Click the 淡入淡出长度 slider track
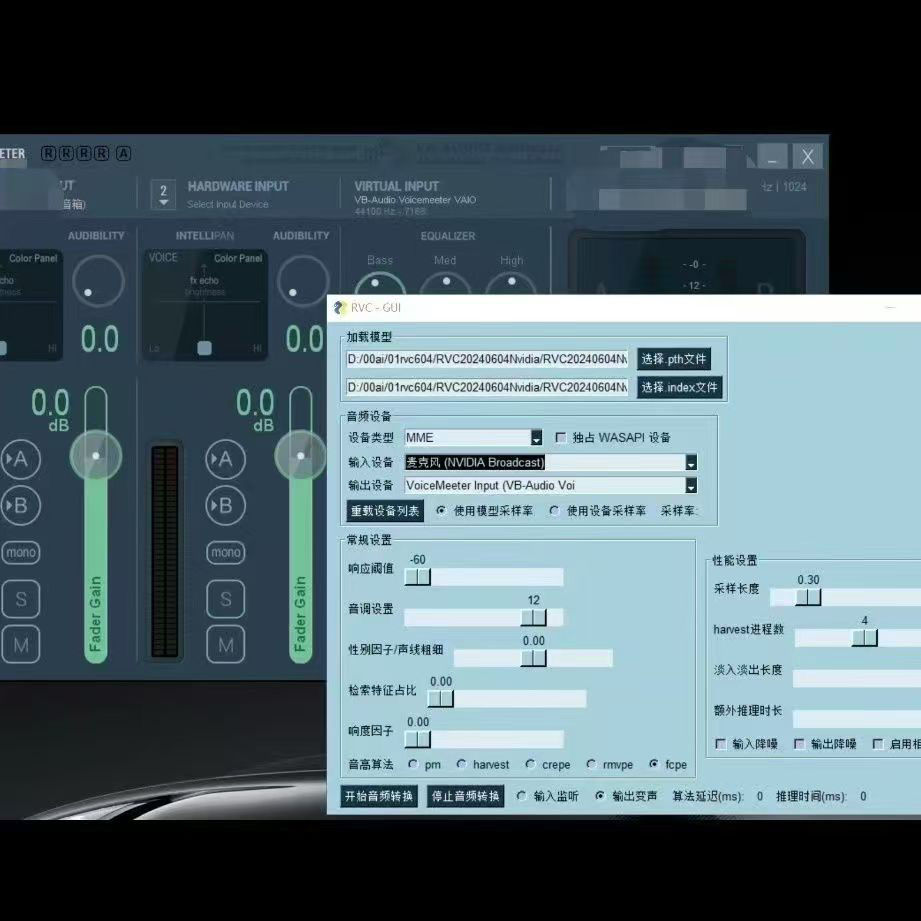 pyautogui.click(x=857, y=678)
